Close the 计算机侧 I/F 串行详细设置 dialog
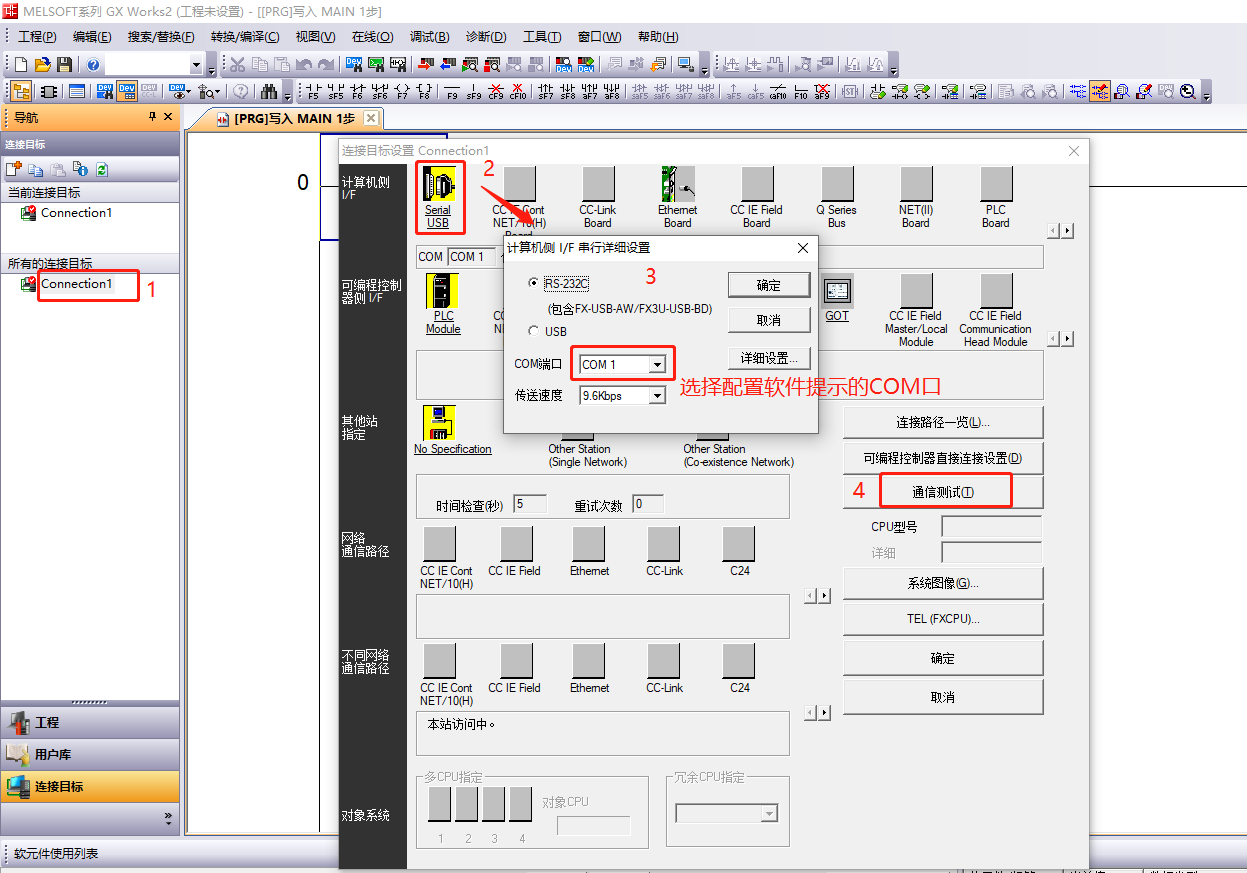 pos(802,248)
